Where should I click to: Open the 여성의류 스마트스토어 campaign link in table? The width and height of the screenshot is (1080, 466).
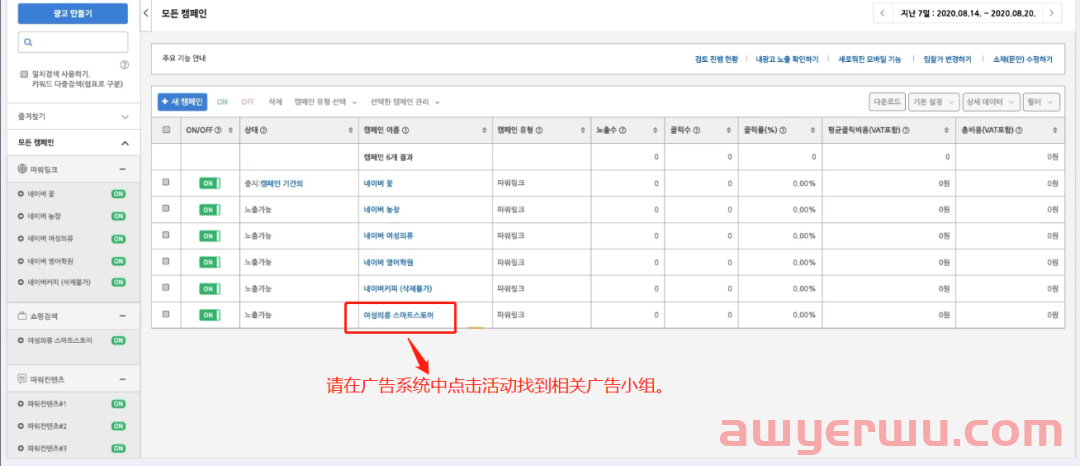point(399,315)
